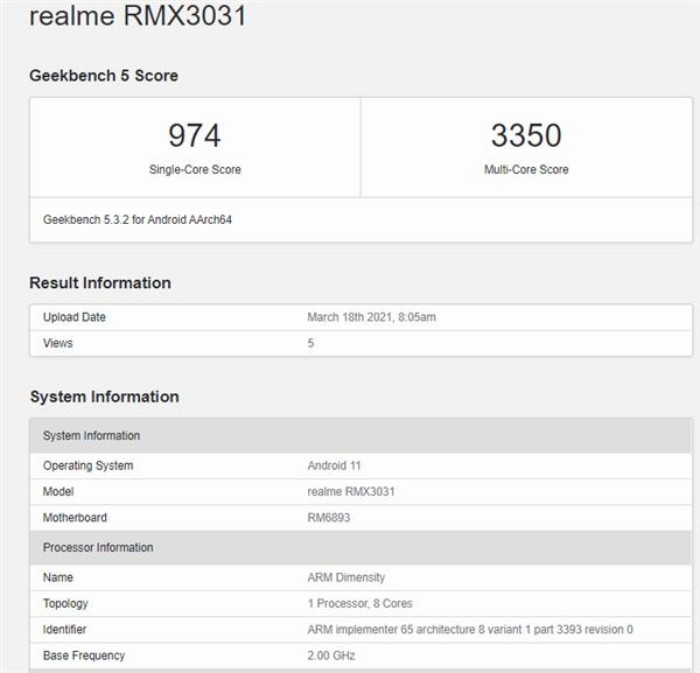
Task: Click the Multi-Core Score label
Action: point(526,170)
